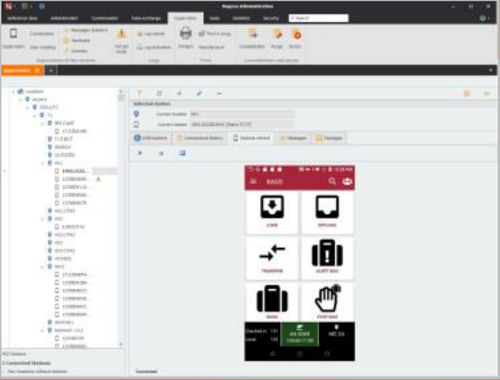Click the yellow icon at toolbar right
Image resolution: width=500 pixels, height=380 pixels.
tap(467, 94)
